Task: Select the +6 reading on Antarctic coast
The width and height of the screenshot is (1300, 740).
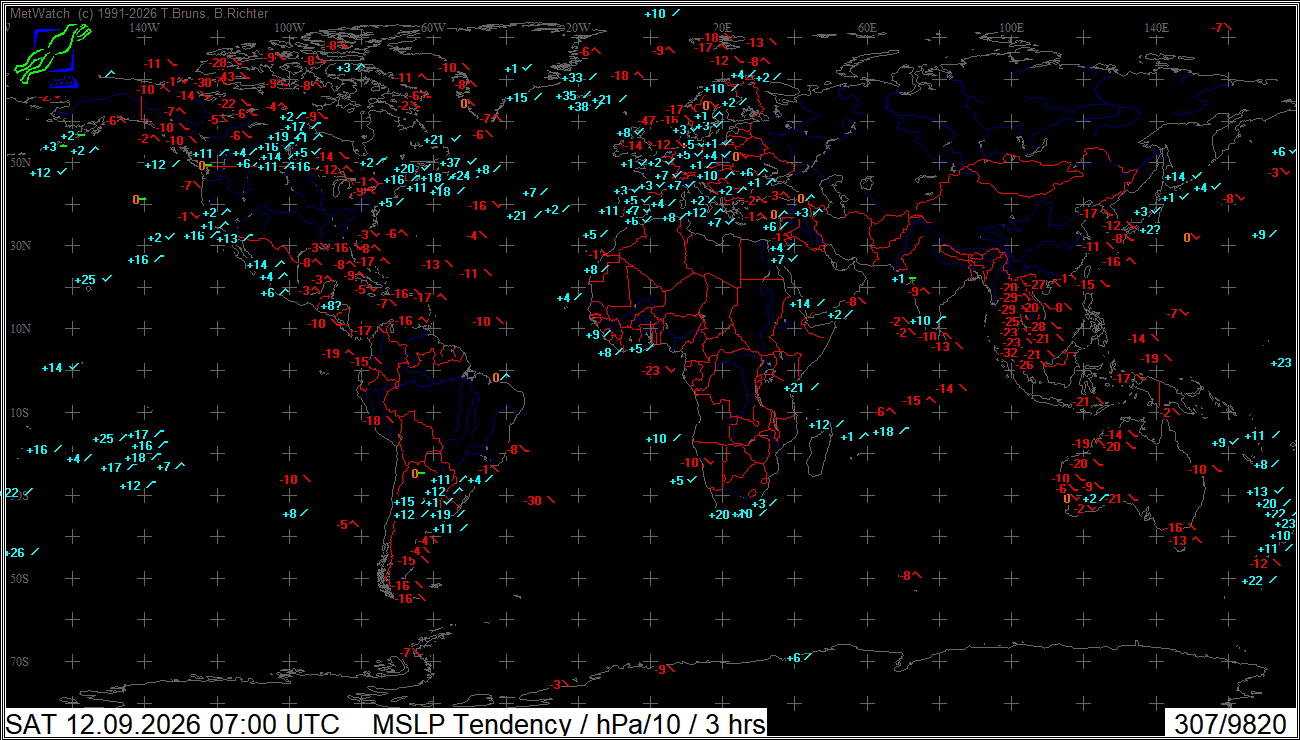Action: [x=793, y=658]
